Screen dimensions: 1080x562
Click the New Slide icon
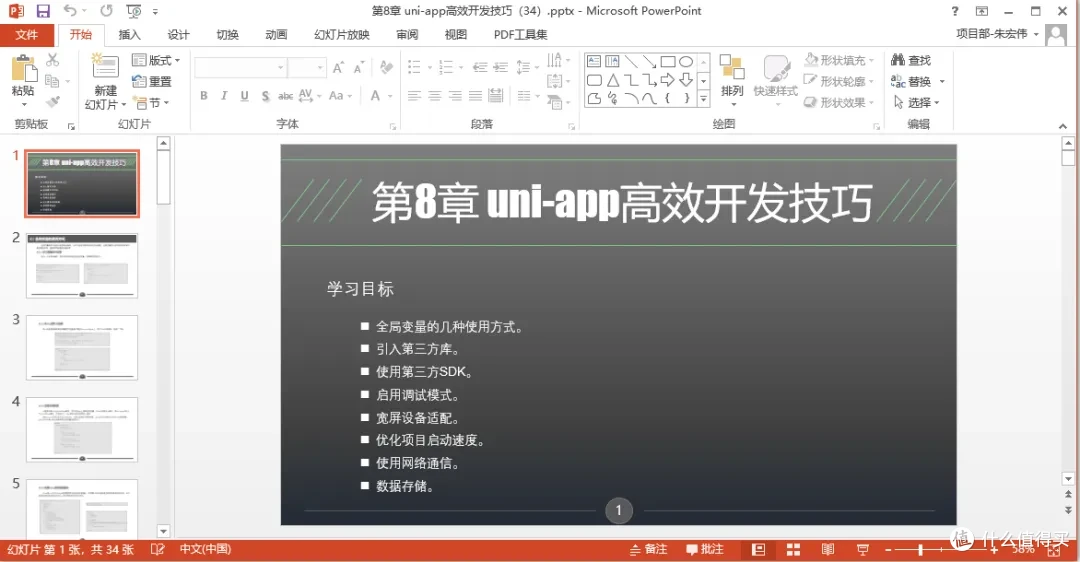(x=105, y=67)
